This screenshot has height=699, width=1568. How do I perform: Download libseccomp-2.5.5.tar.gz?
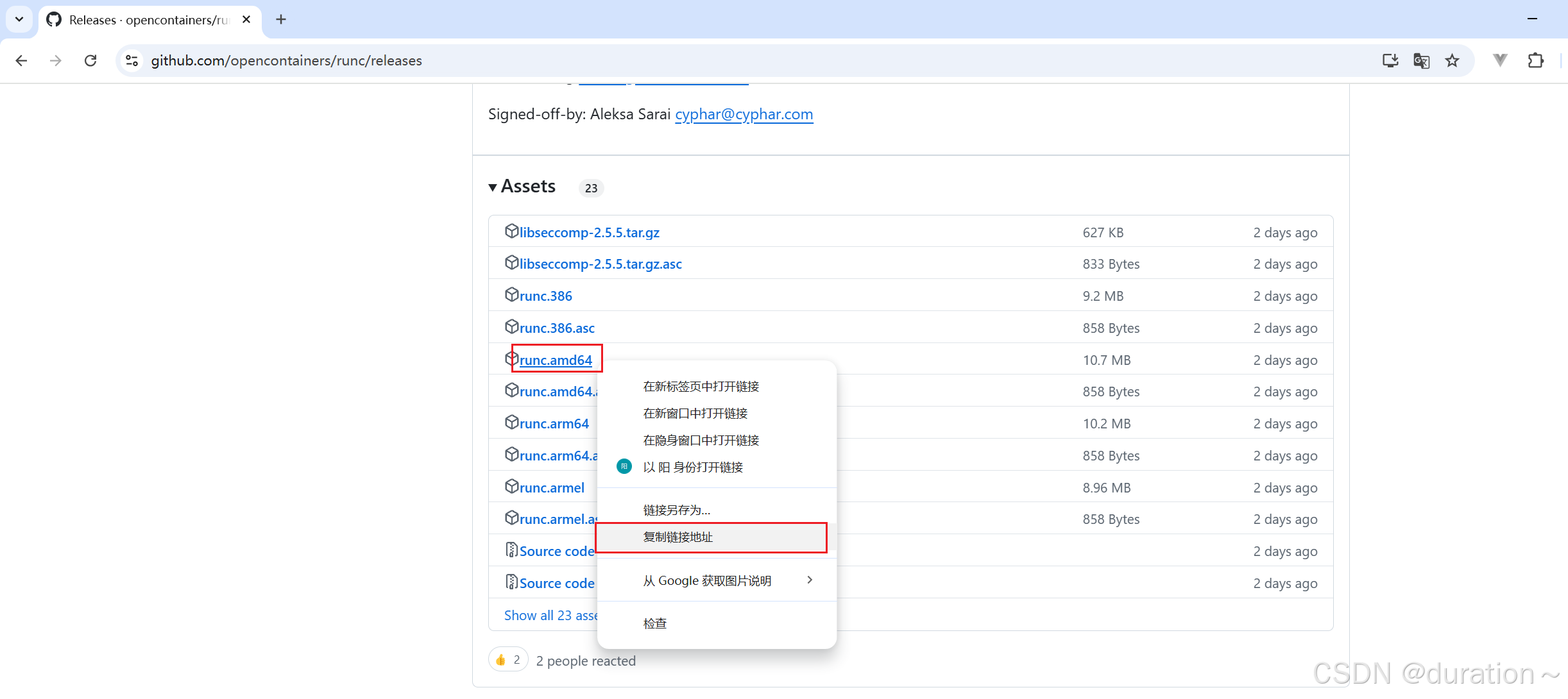coord(589,232)
